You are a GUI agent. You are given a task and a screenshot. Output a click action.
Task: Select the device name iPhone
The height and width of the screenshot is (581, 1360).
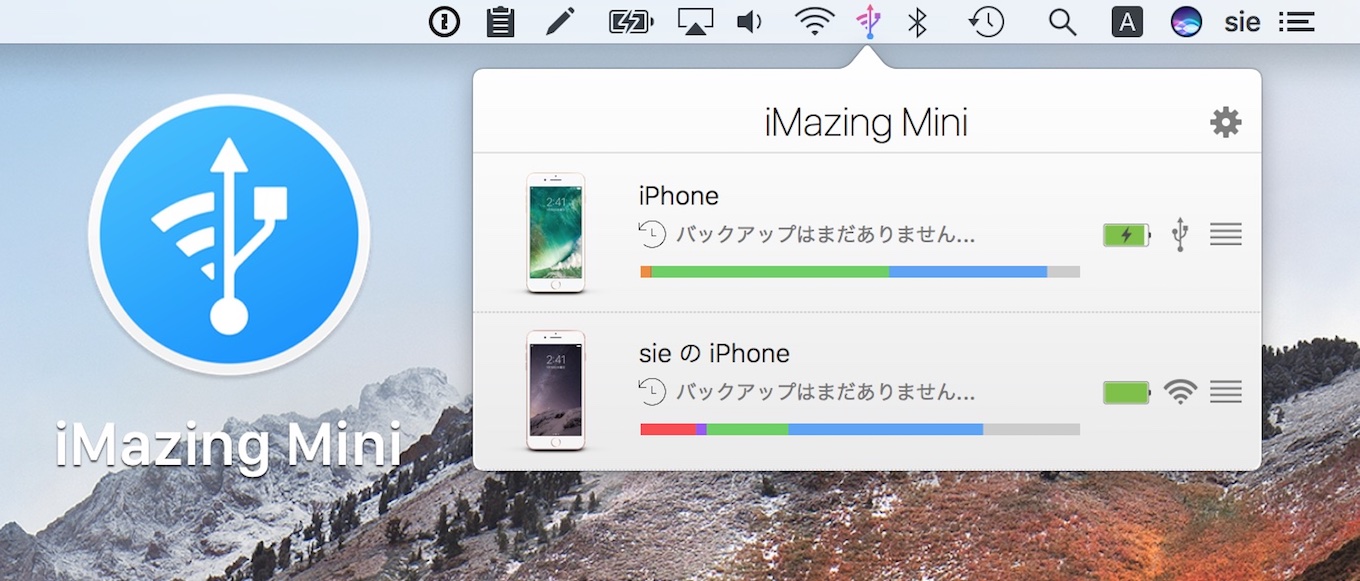(678, 195)
